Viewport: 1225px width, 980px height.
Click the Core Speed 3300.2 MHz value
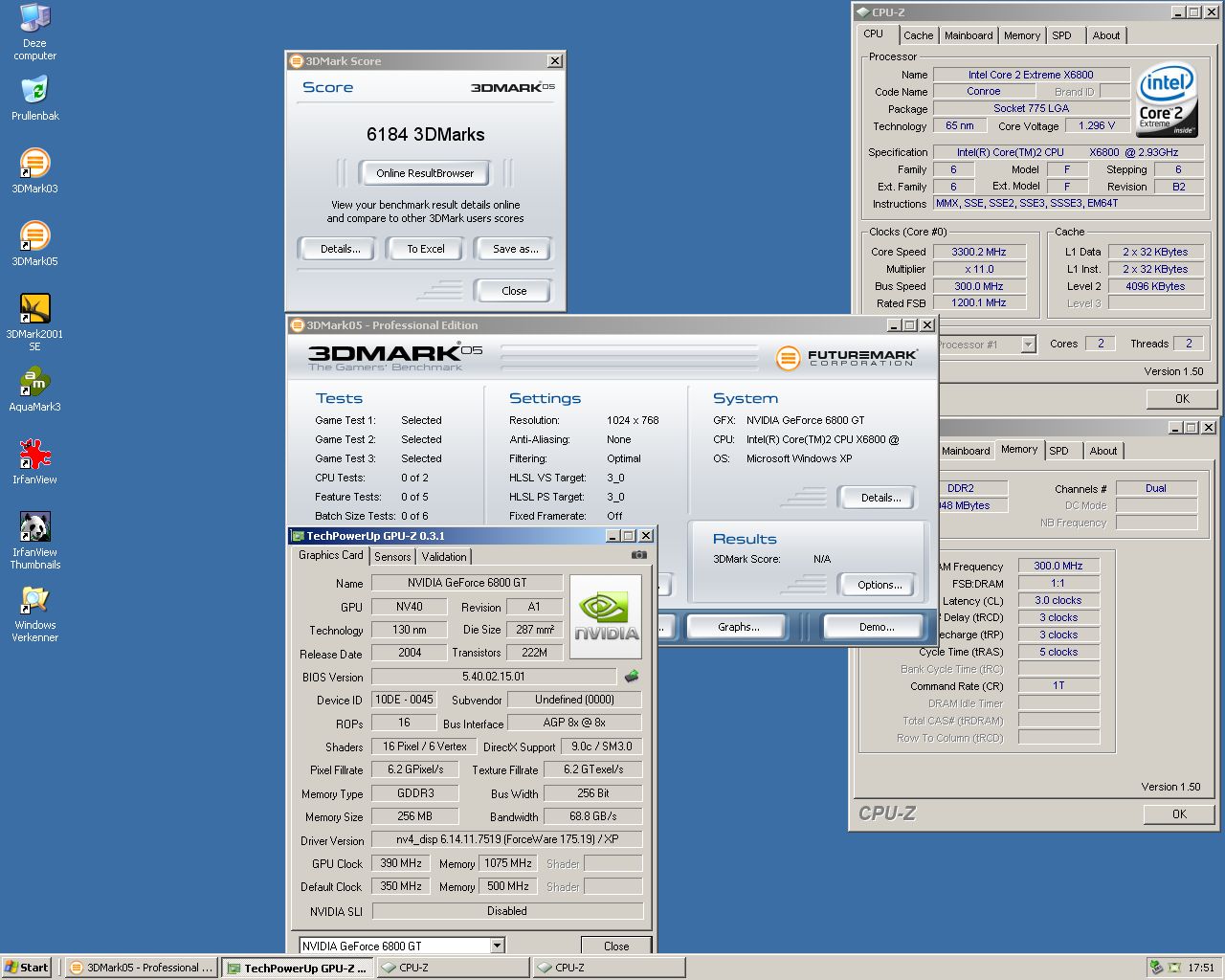click(978, 252)
